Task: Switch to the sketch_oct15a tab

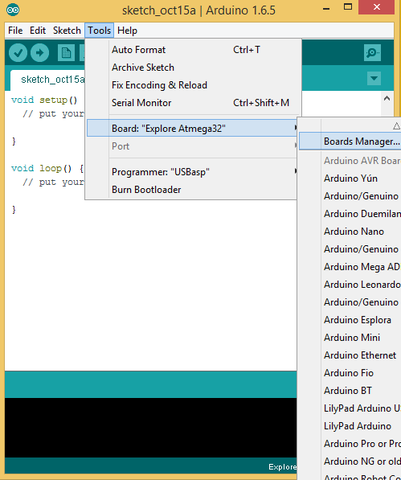Action: tap(48, 80)
